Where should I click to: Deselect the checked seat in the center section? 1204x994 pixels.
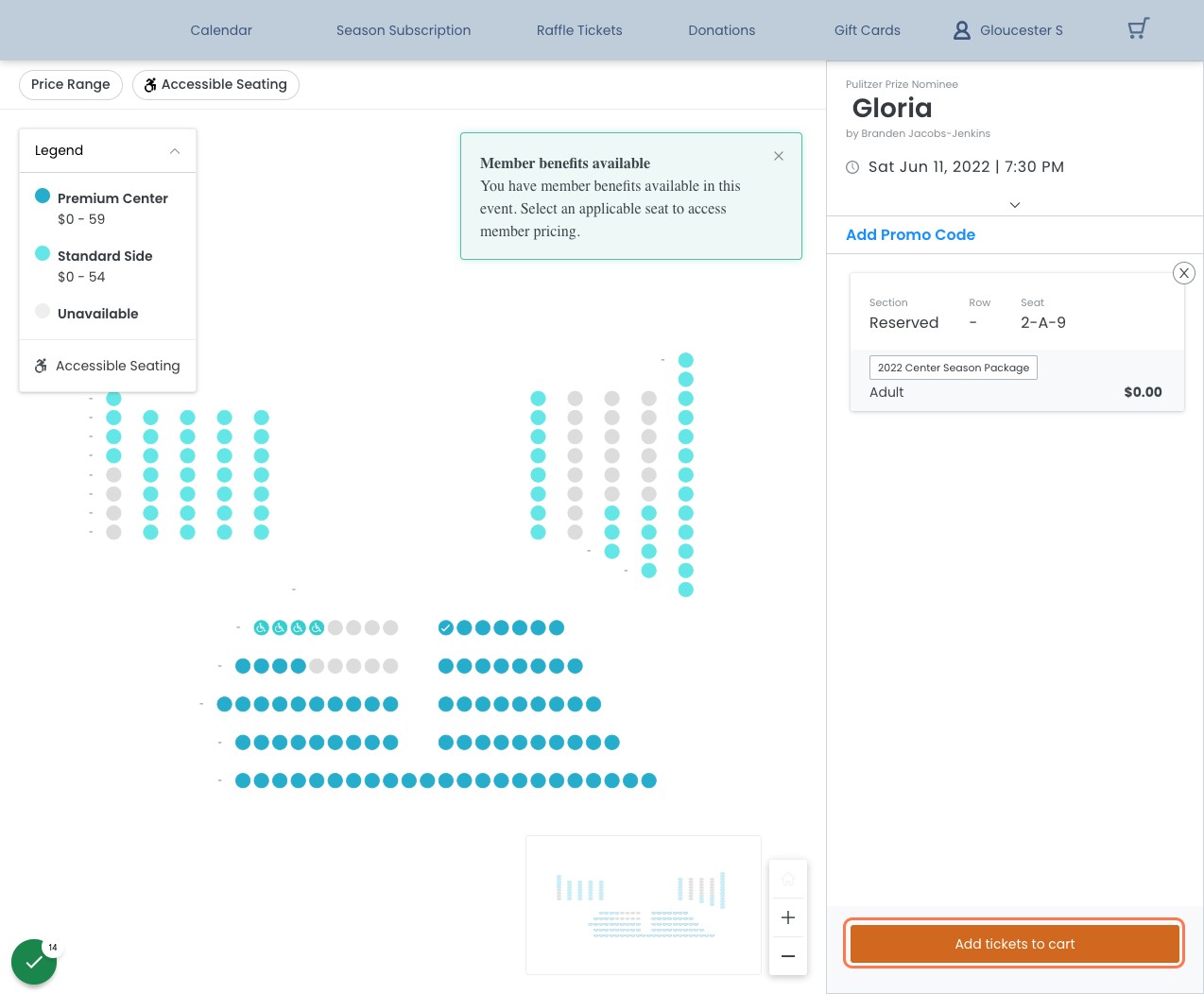446,627
